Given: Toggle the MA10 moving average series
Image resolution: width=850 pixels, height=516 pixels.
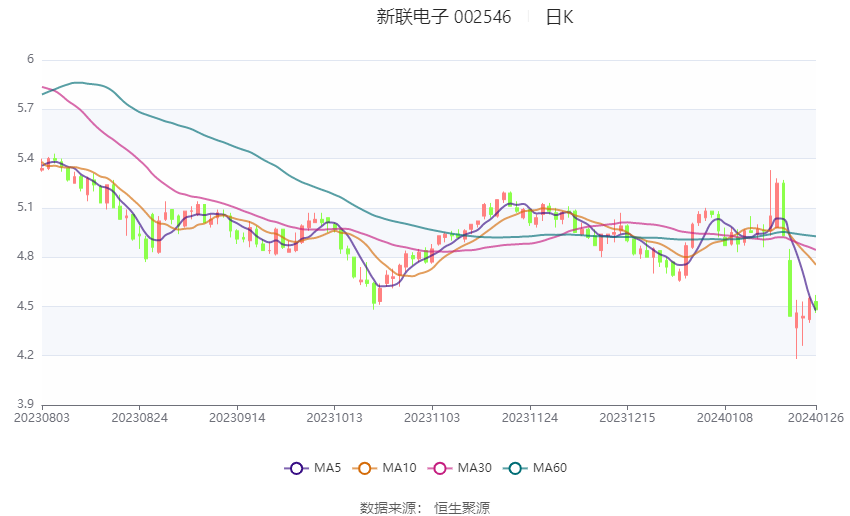Looking at the screenshot, I should pyautogui.click(x=384, y=468).
